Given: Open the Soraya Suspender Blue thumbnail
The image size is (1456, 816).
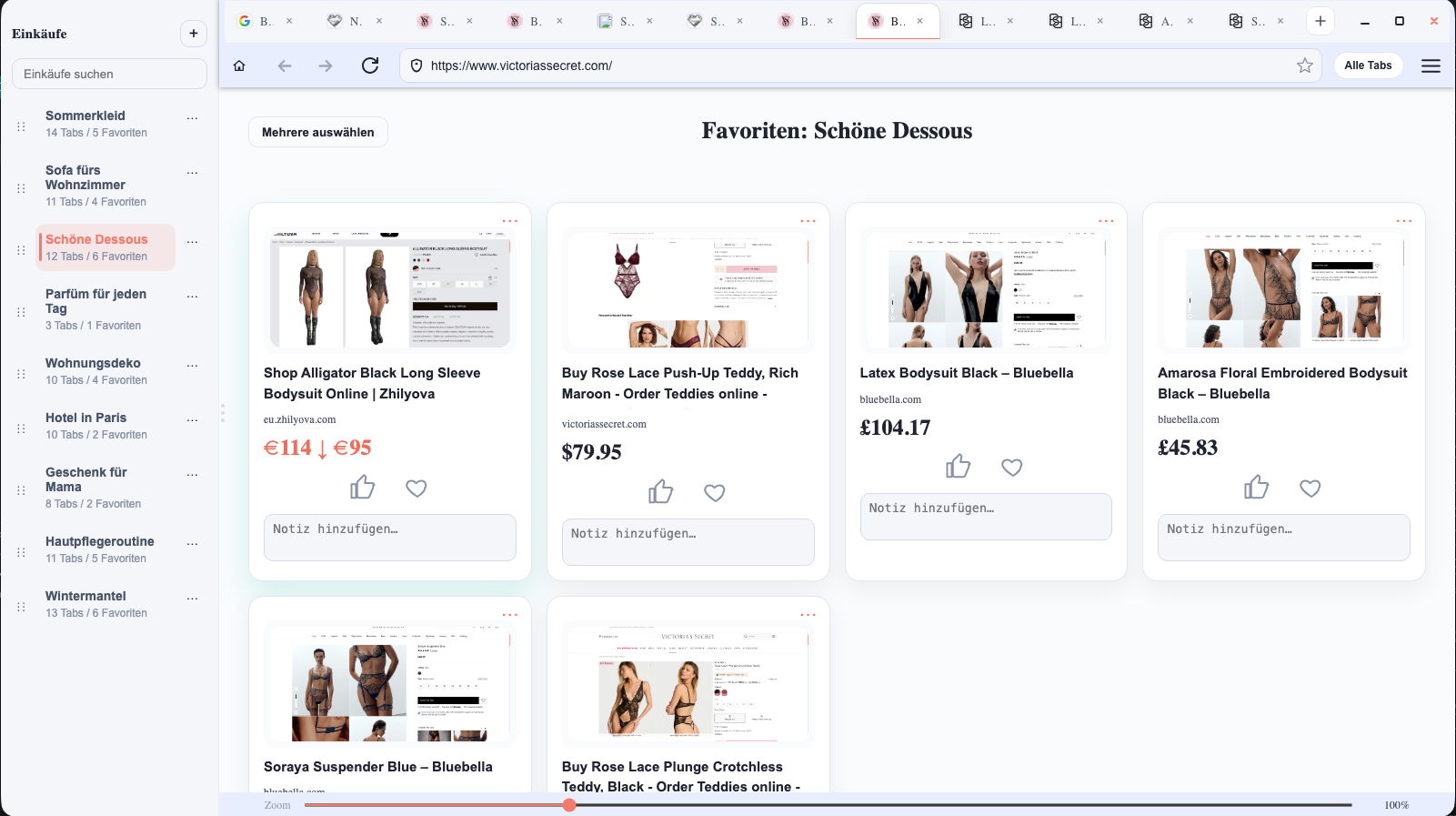Looking at the screenshot, I should pyautogui.click(x=390, y=684).
